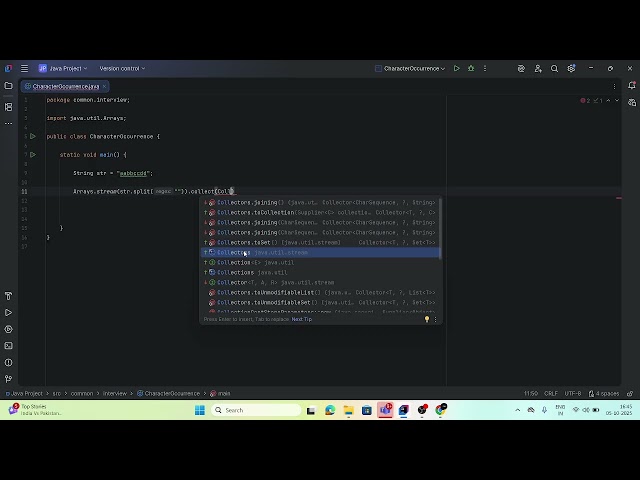Open CharacterOccurrence run configuration dropdown
Viewport: 640px width, 480px height.
point(410,69)
